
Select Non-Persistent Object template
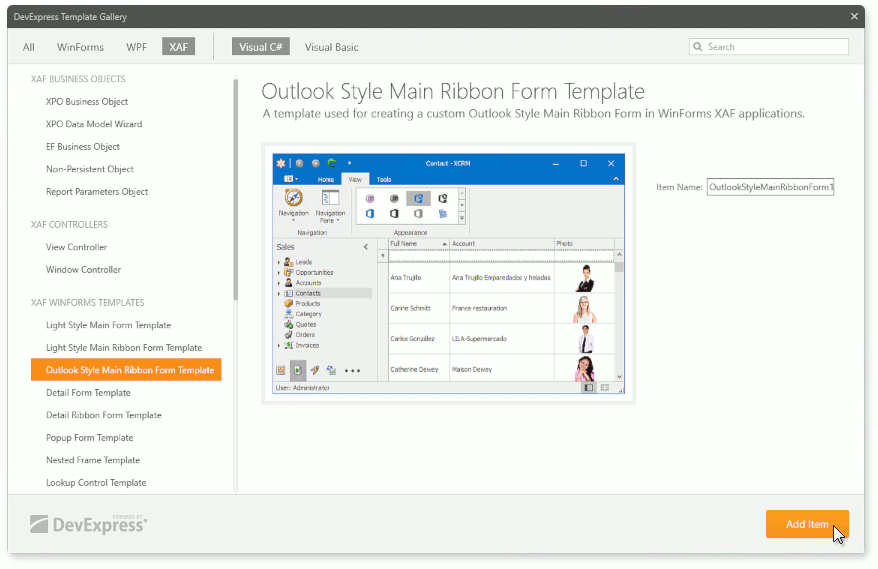tap(90, 169)
